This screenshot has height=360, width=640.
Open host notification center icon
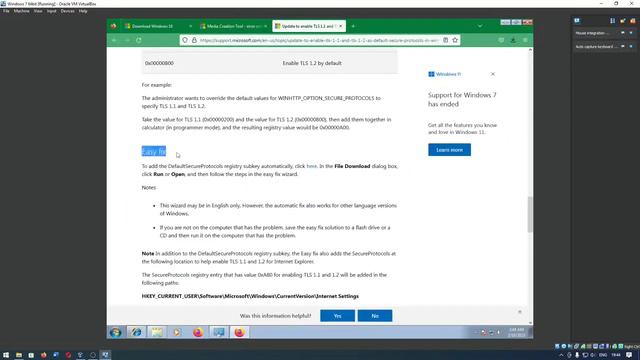coord(630,355)
